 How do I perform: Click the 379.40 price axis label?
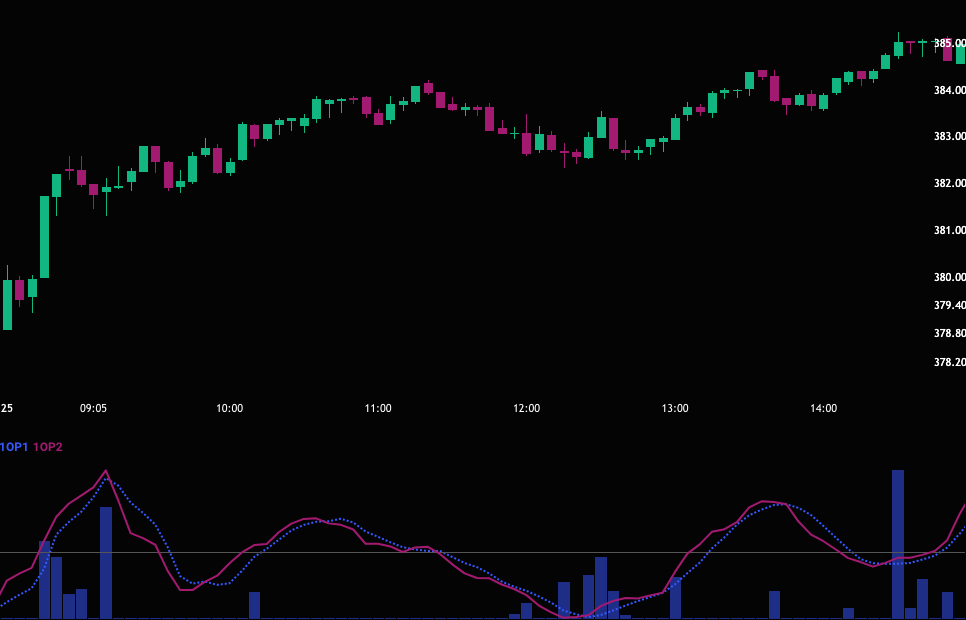click(950, 305)
